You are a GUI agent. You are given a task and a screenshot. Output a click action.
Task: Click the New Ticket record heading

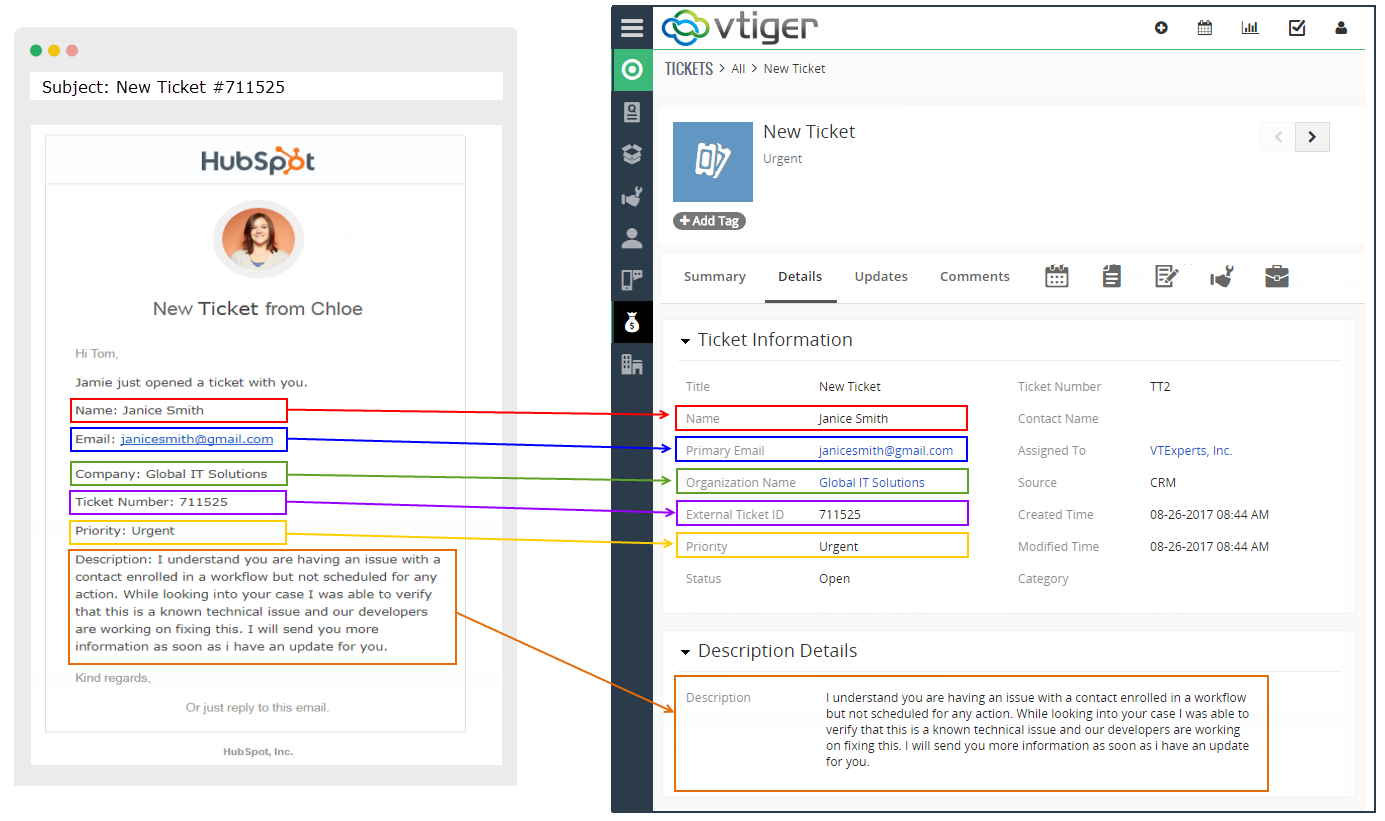click(809, 132)
